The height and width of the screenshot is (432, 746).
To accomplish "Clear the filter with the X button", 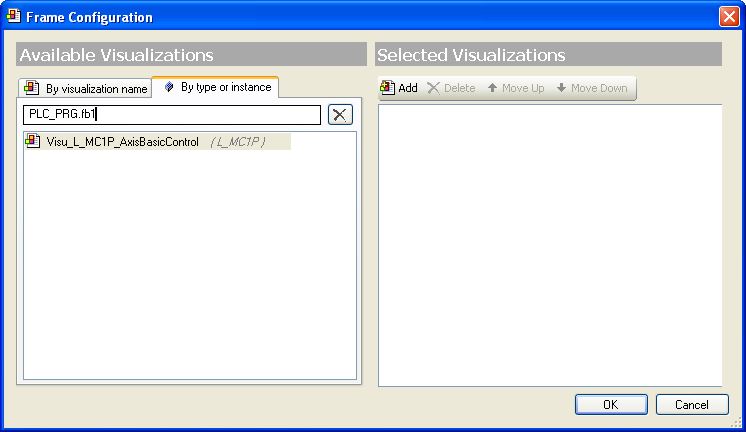I will click(340, 115).
